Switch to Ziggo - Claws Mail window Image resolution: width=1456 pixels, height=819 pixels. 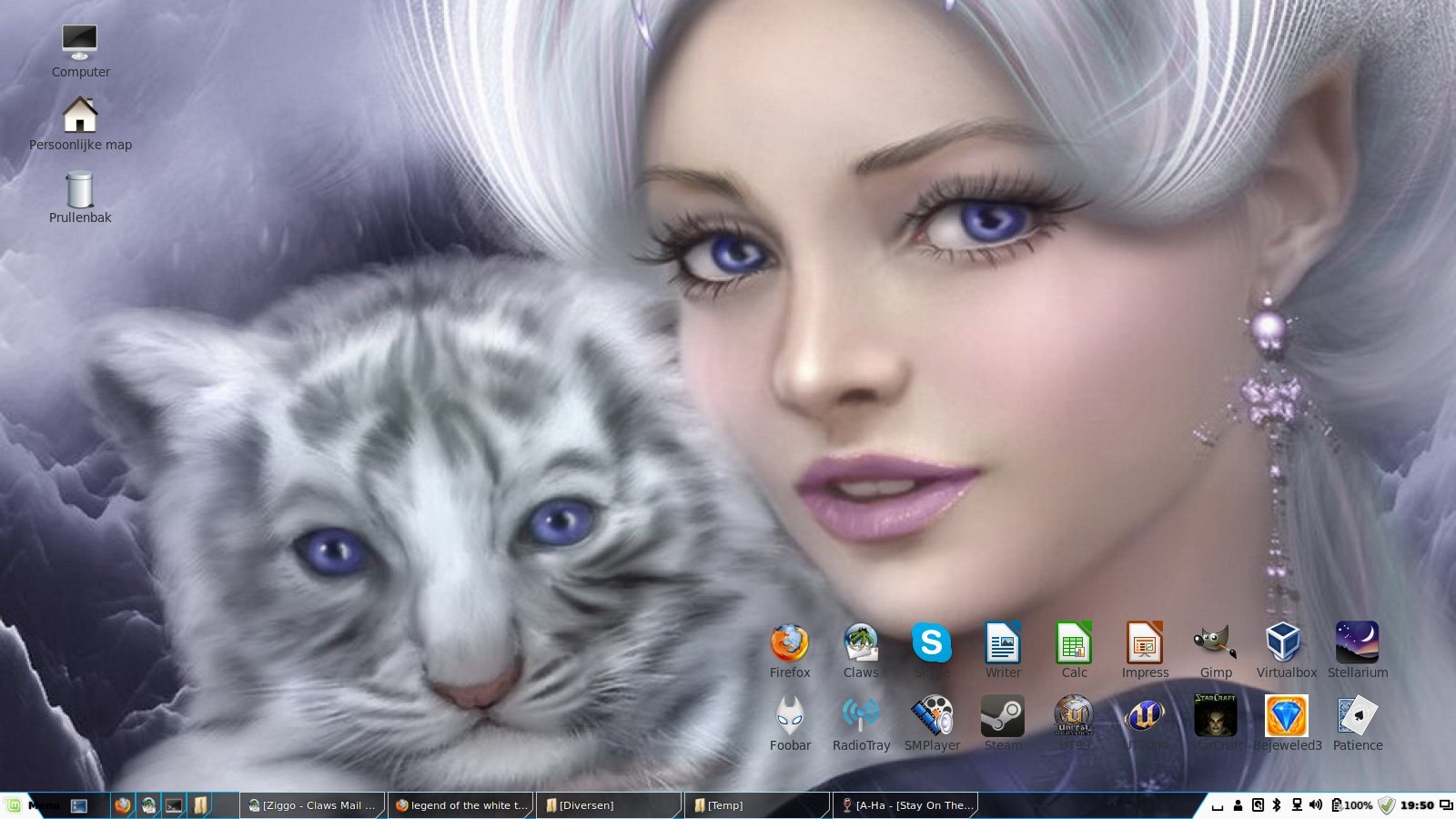coord(312,805)
